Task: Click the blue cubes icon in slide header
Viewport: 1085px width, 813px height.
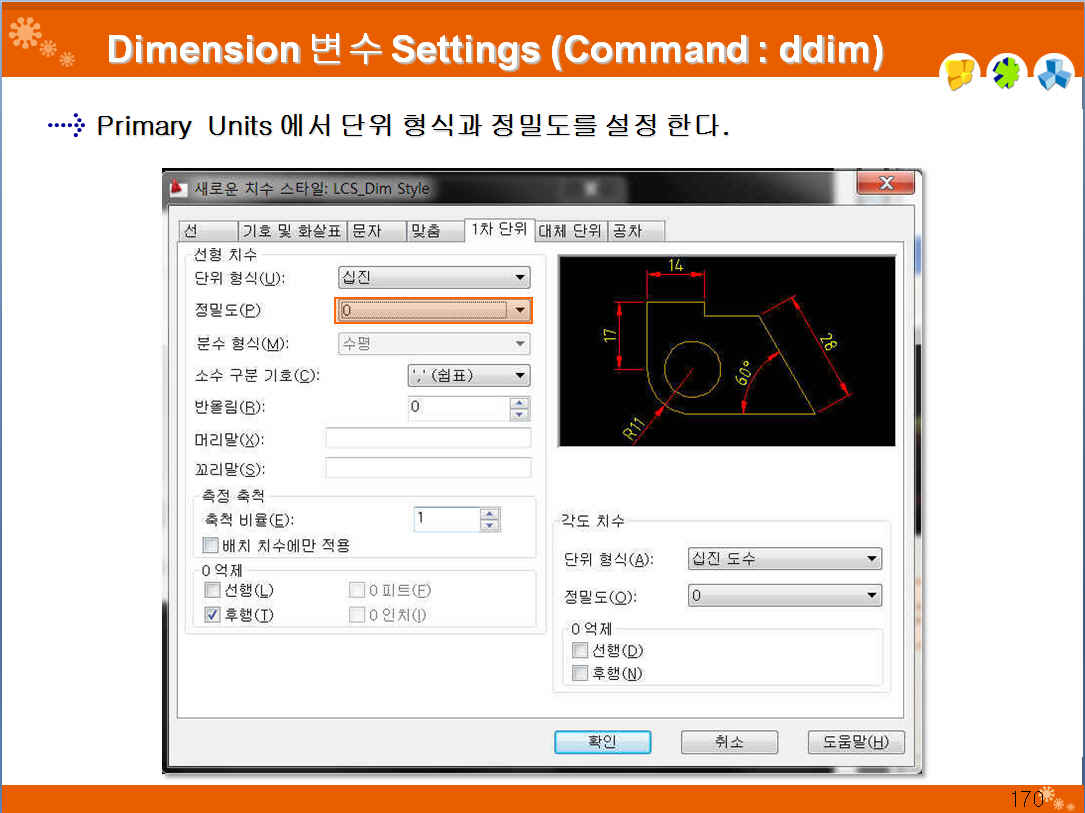Action: [x=1053, y=72]
